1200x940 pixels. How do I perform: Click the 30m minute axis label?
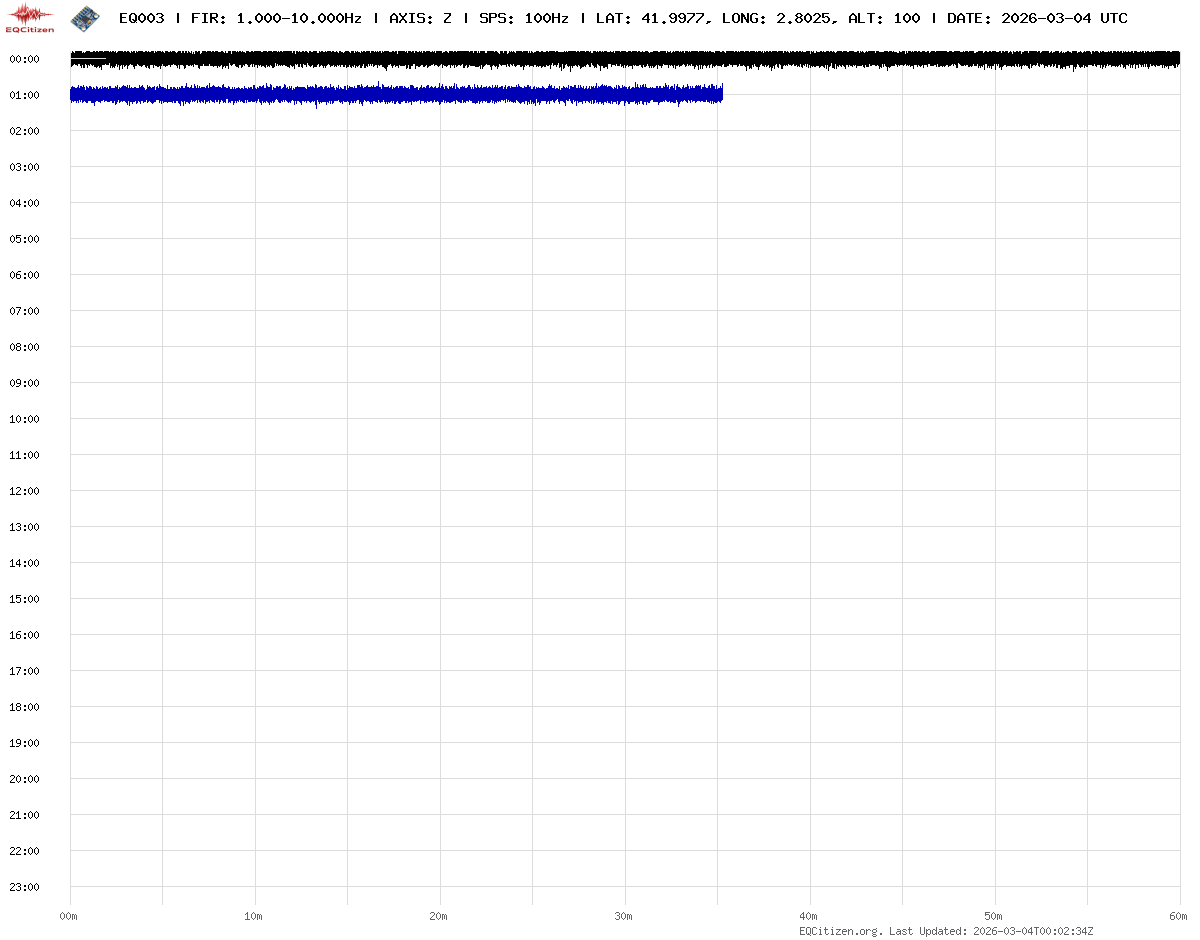pos(624,916)
